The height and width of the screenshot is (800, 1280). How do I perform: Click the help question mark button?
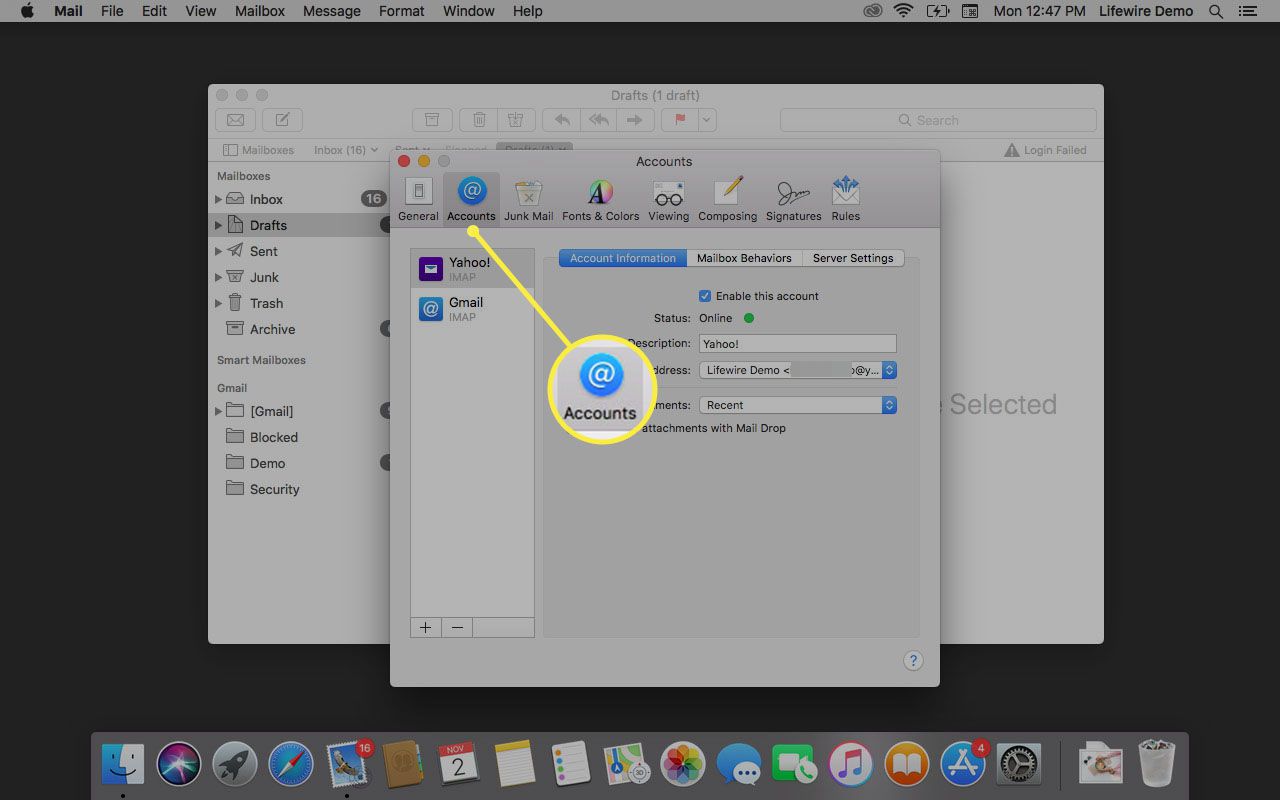913,660
